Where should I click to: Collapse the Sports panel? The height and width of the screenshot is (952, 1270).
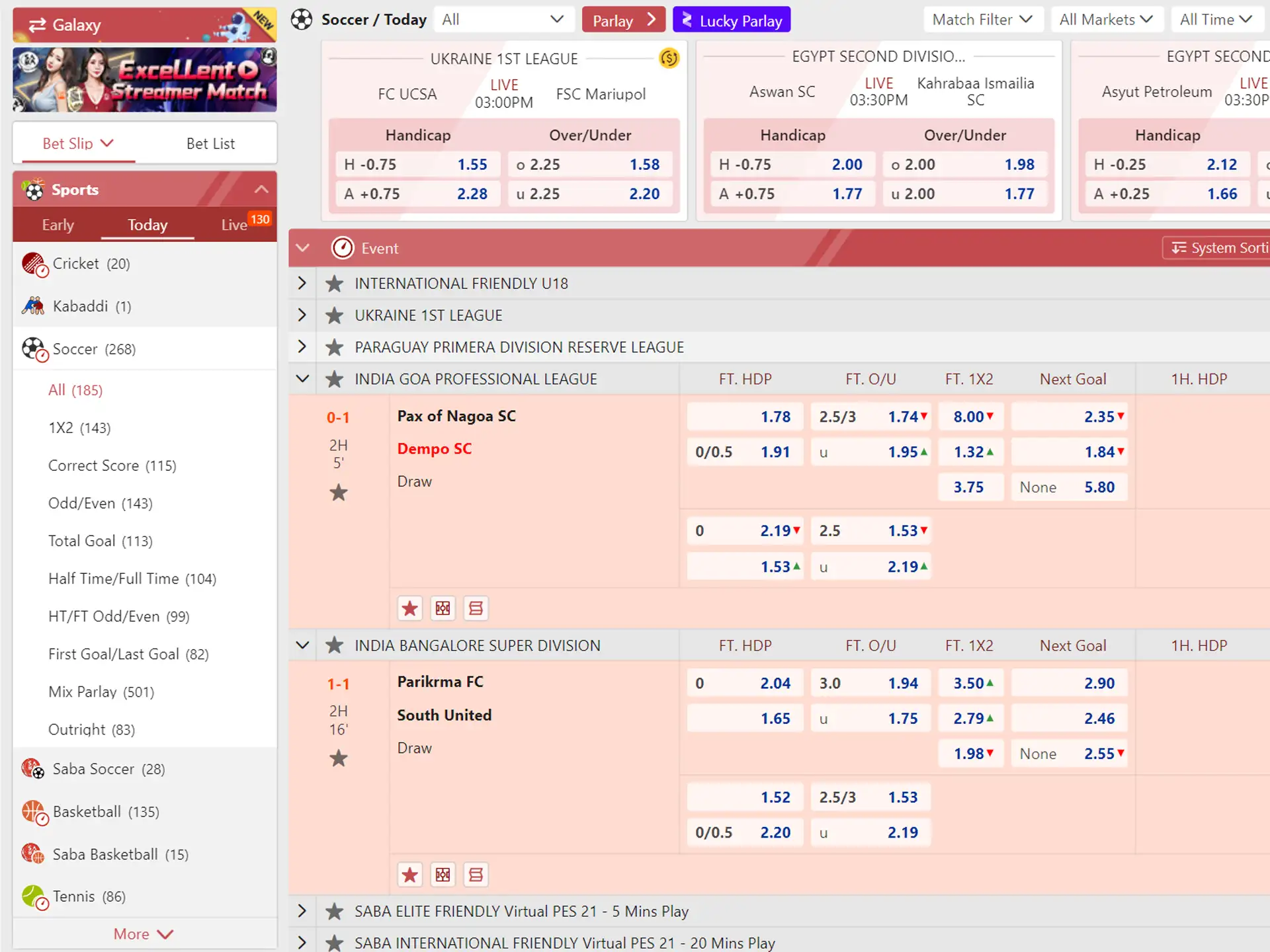[262, 190]
